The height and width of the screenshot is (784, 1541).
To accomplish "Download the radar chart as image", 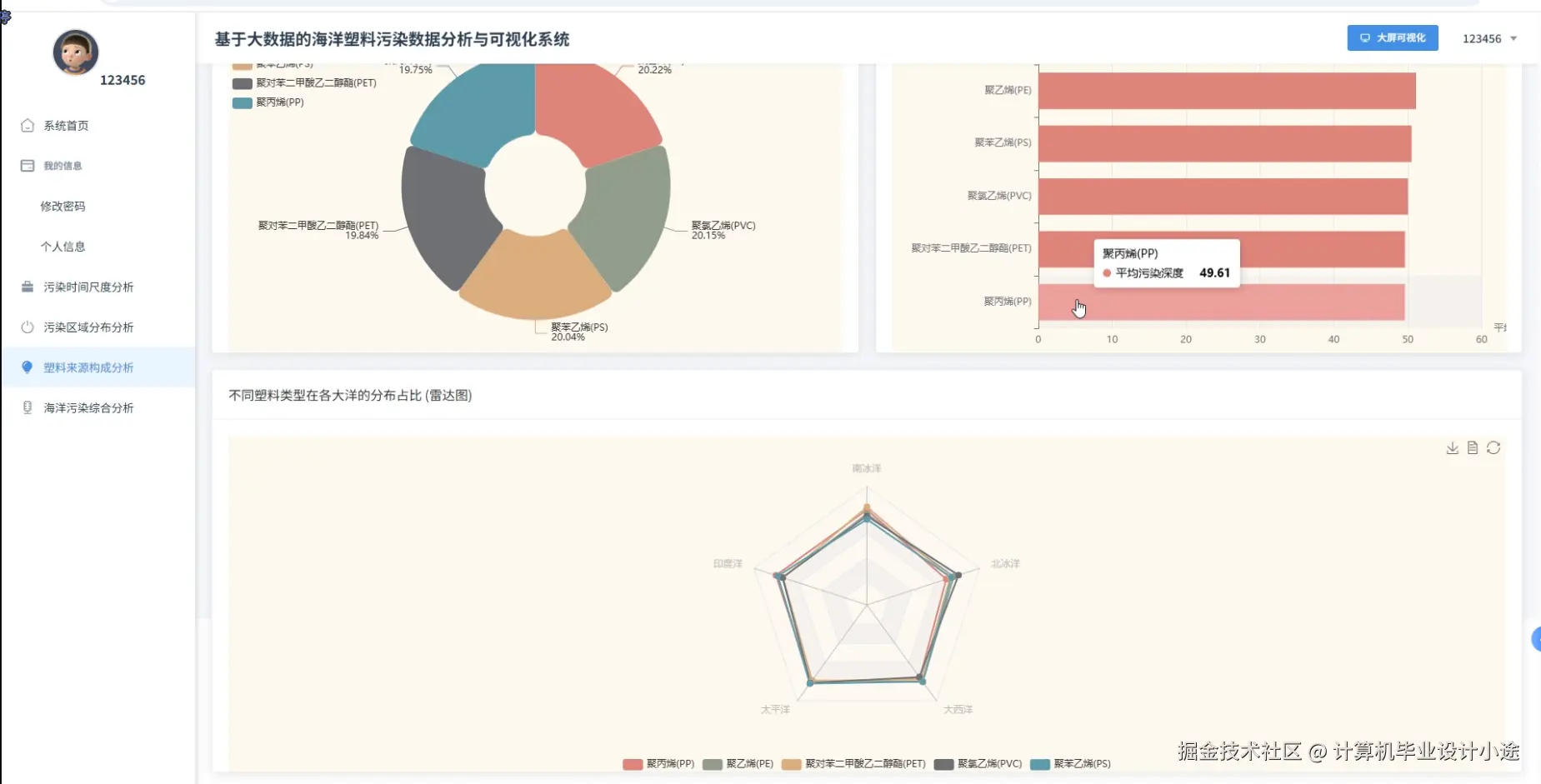I will click(x=1453, y=447).
